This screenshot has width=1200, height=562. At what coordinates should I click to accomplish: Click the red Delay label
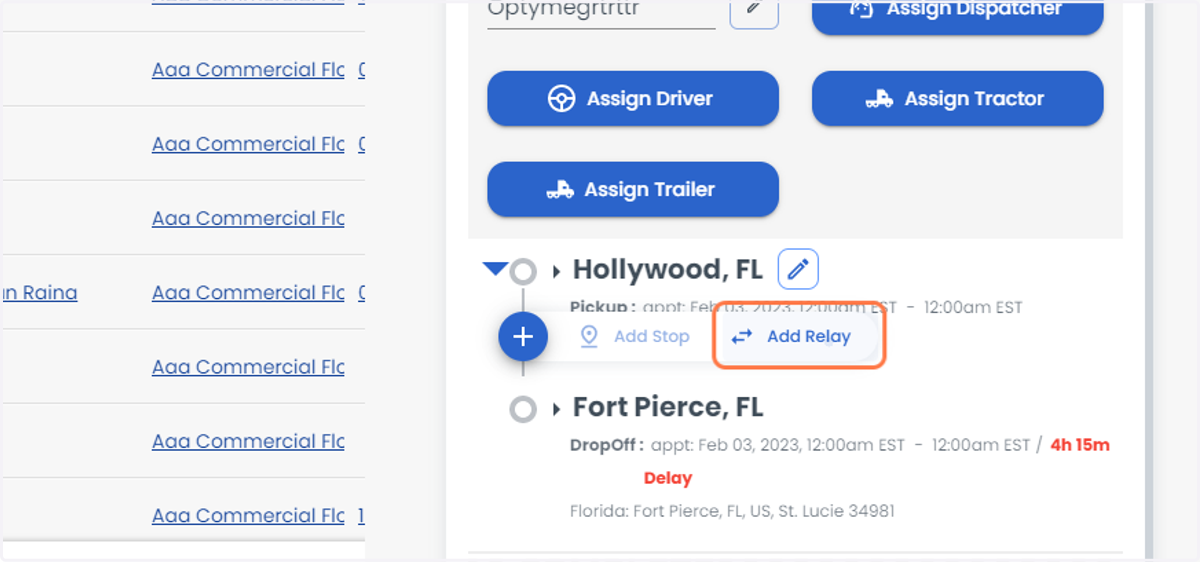668,478
